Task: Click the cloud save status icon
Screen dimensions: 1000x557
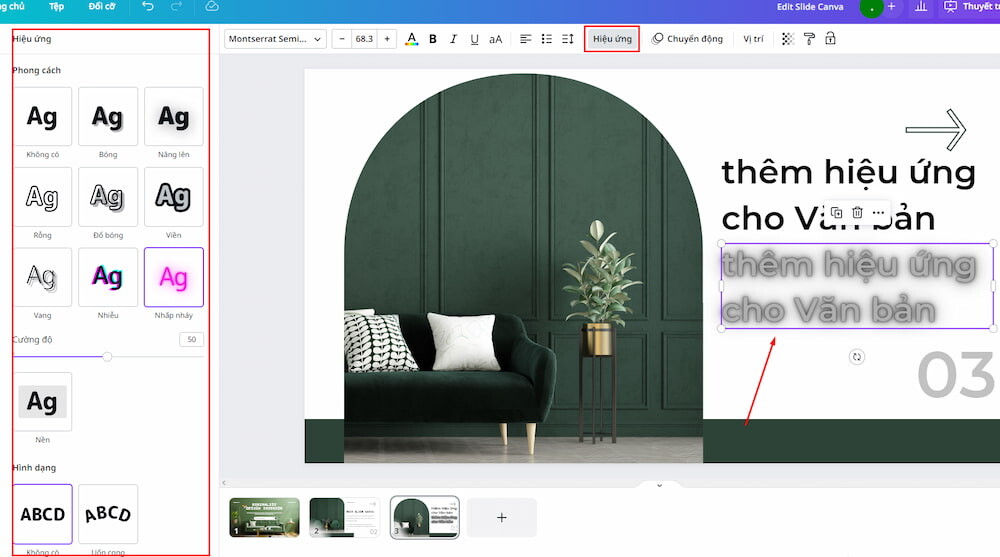Action: [x=212, y=6]
